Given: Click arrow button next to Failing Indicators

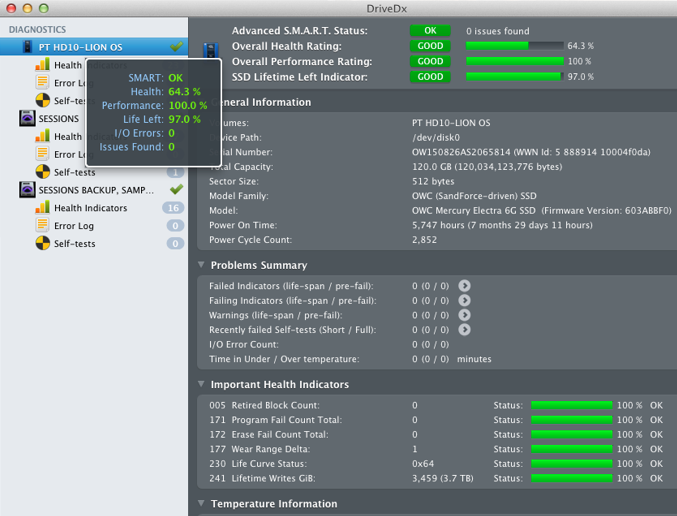Looking at the screenshot, I should point(465,301).
